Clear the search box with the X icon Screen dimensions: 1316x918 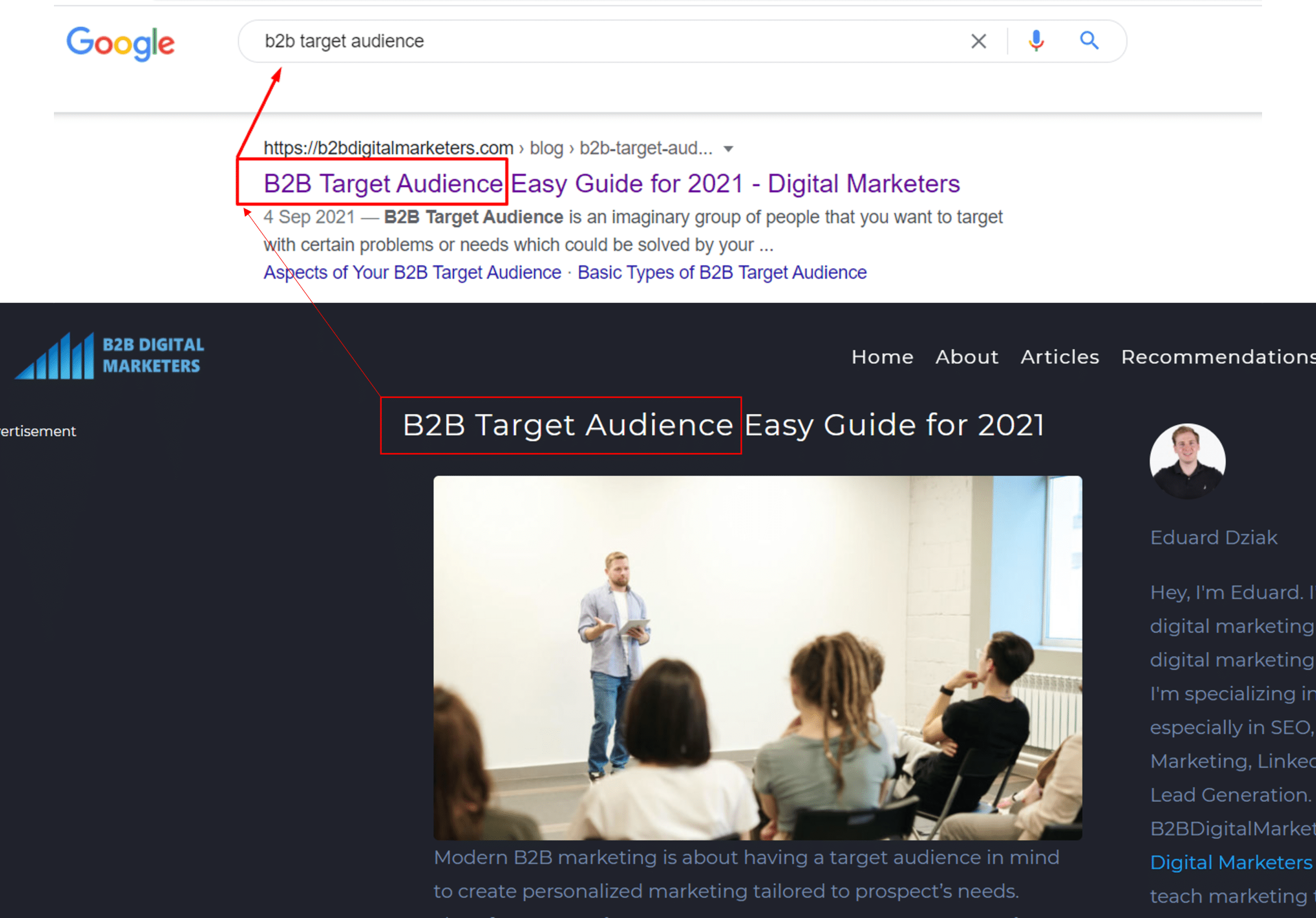[x=978, y=41]
